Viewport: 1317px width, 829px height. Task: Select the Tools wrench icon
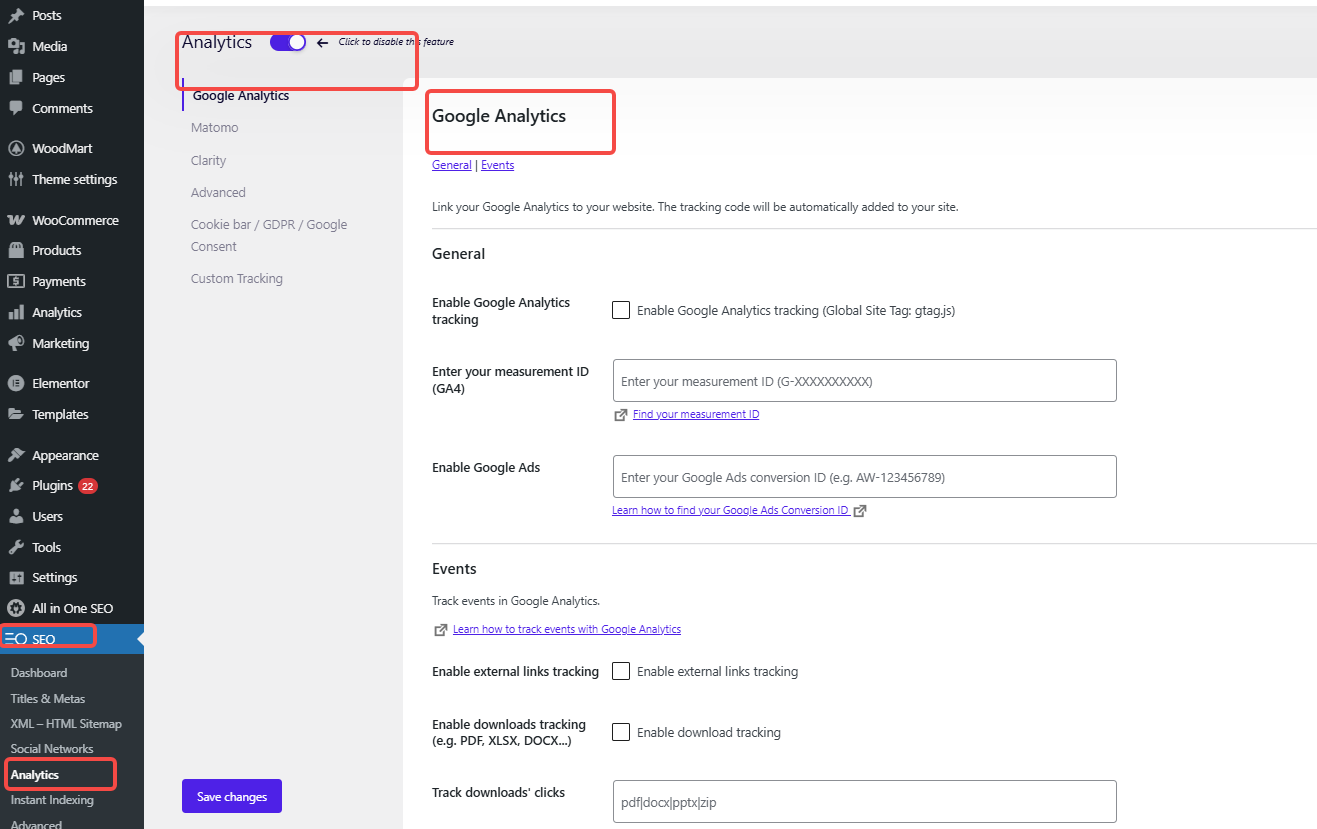coord(16,547)
